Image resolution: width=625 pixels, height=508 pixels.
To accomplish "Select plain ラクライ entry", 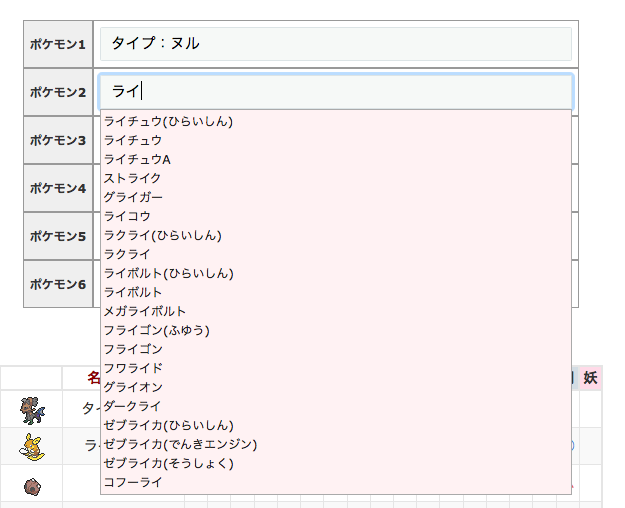I will click(336, 254).
